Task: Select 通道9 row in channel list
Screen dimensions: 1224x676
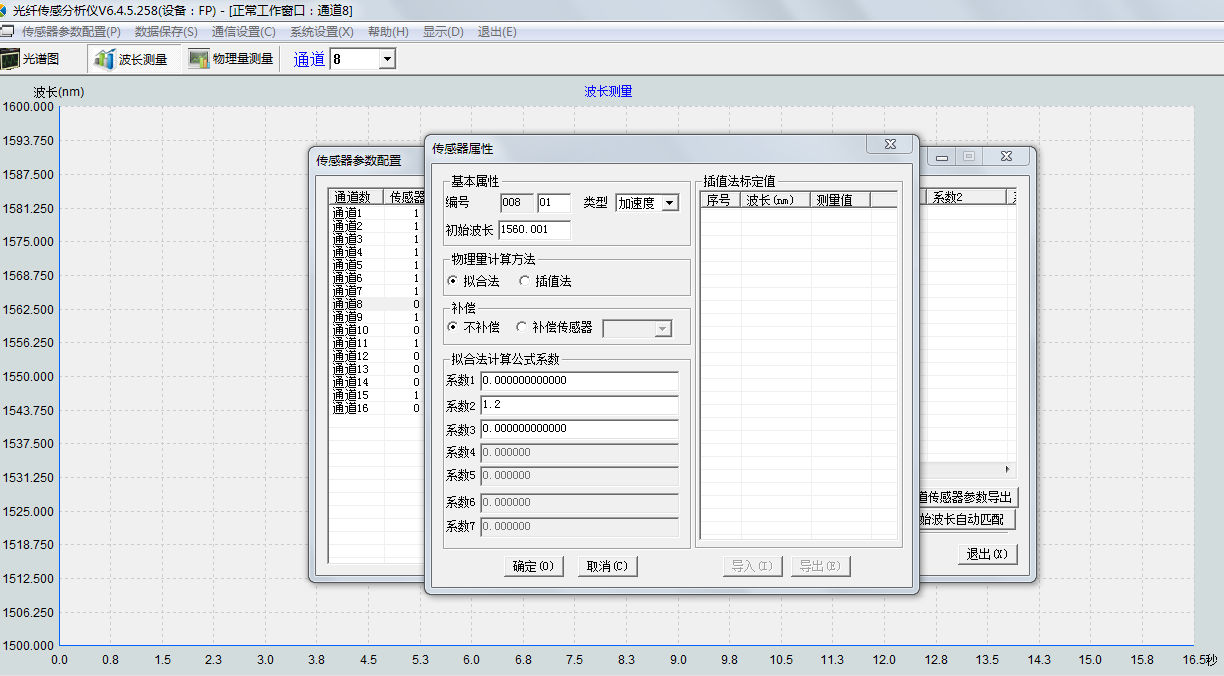Action: (x=348, y=317)
